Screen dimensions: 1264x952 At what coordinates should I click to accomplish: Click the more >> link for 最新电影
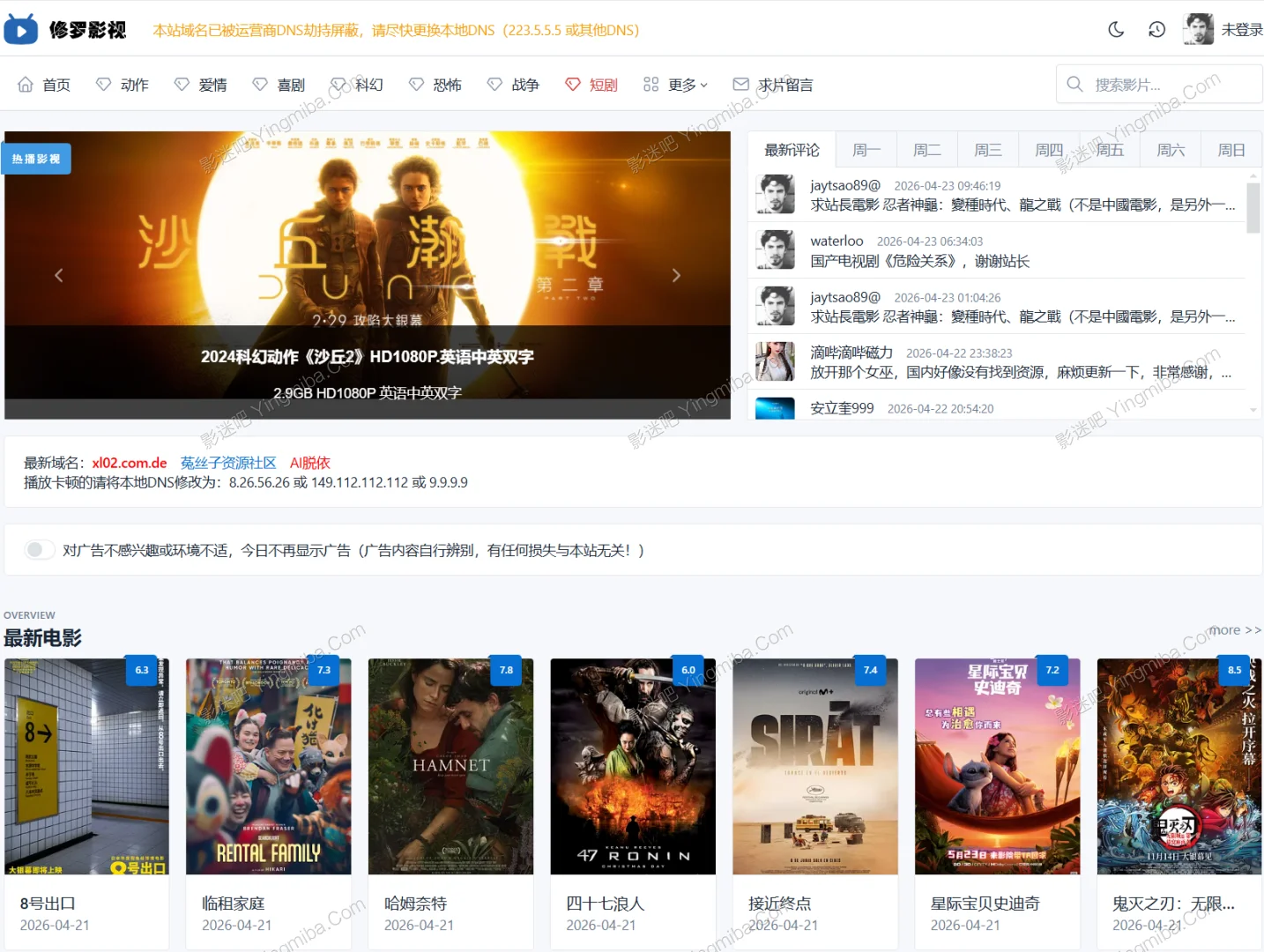[1234, 630]
